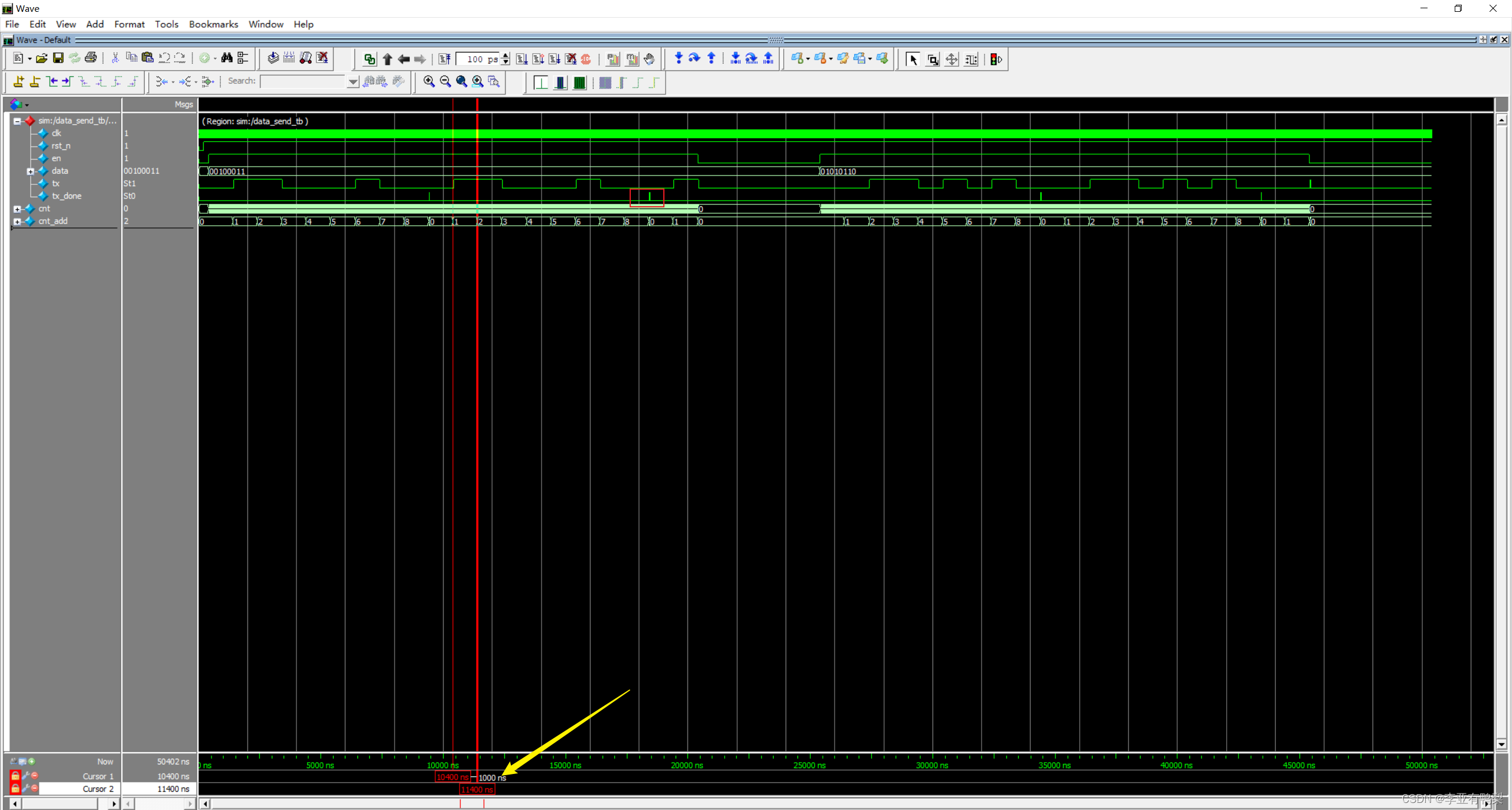Screen dimensions: 1512x810
Task: Click the Find binoculars icon
Action: coord(227,58)
